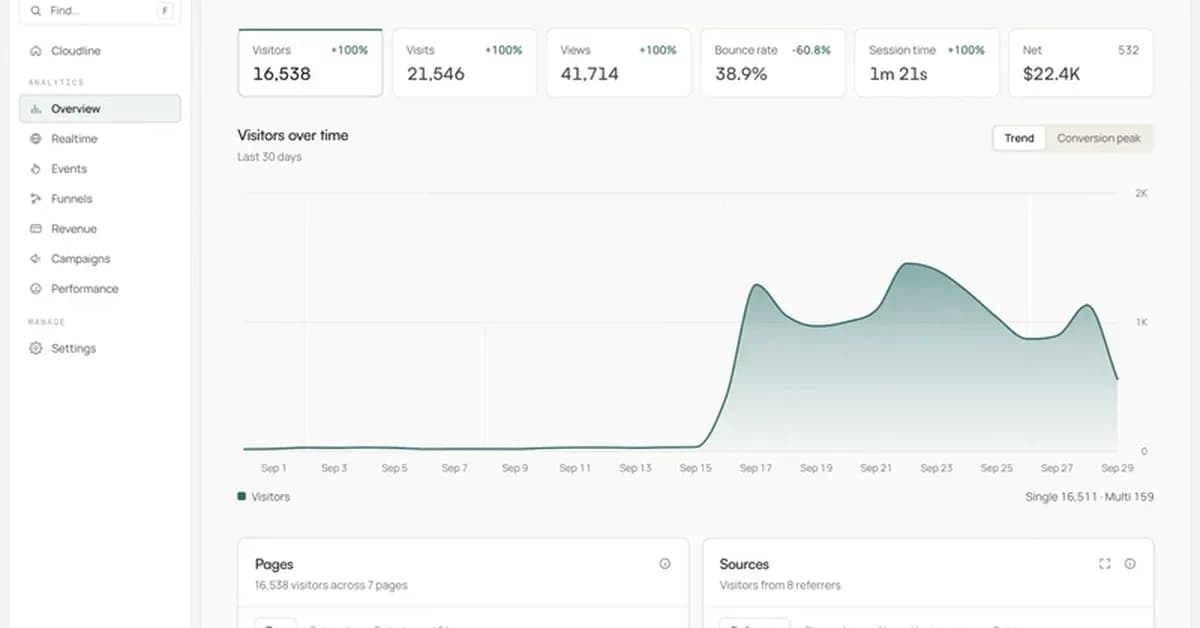Click the 'Last 30 days' label
Image resolution: width=1200 pixels, height=628 pixels.
pos(269,157)
